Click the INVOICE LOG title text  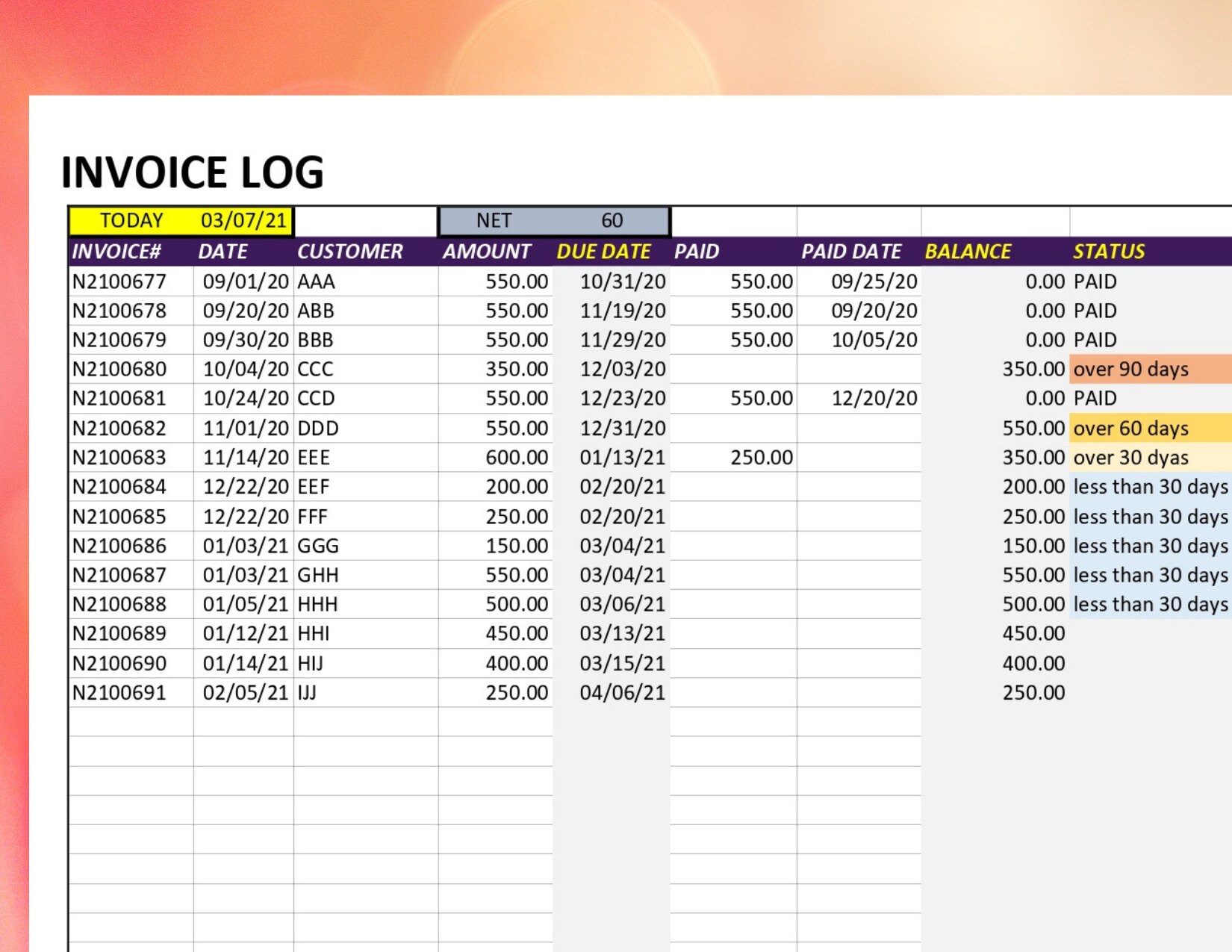coord(191,172)
